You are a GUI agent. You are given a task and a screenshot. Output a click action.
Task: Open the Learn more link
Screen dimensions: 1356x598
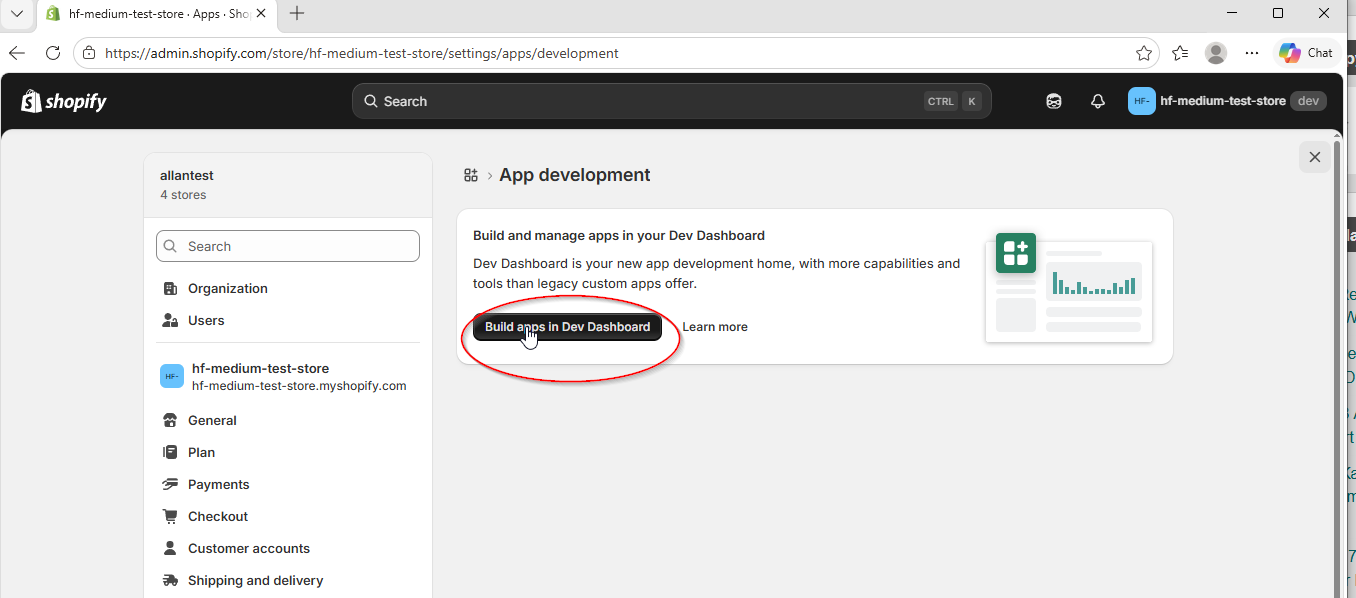coord(714,326)
